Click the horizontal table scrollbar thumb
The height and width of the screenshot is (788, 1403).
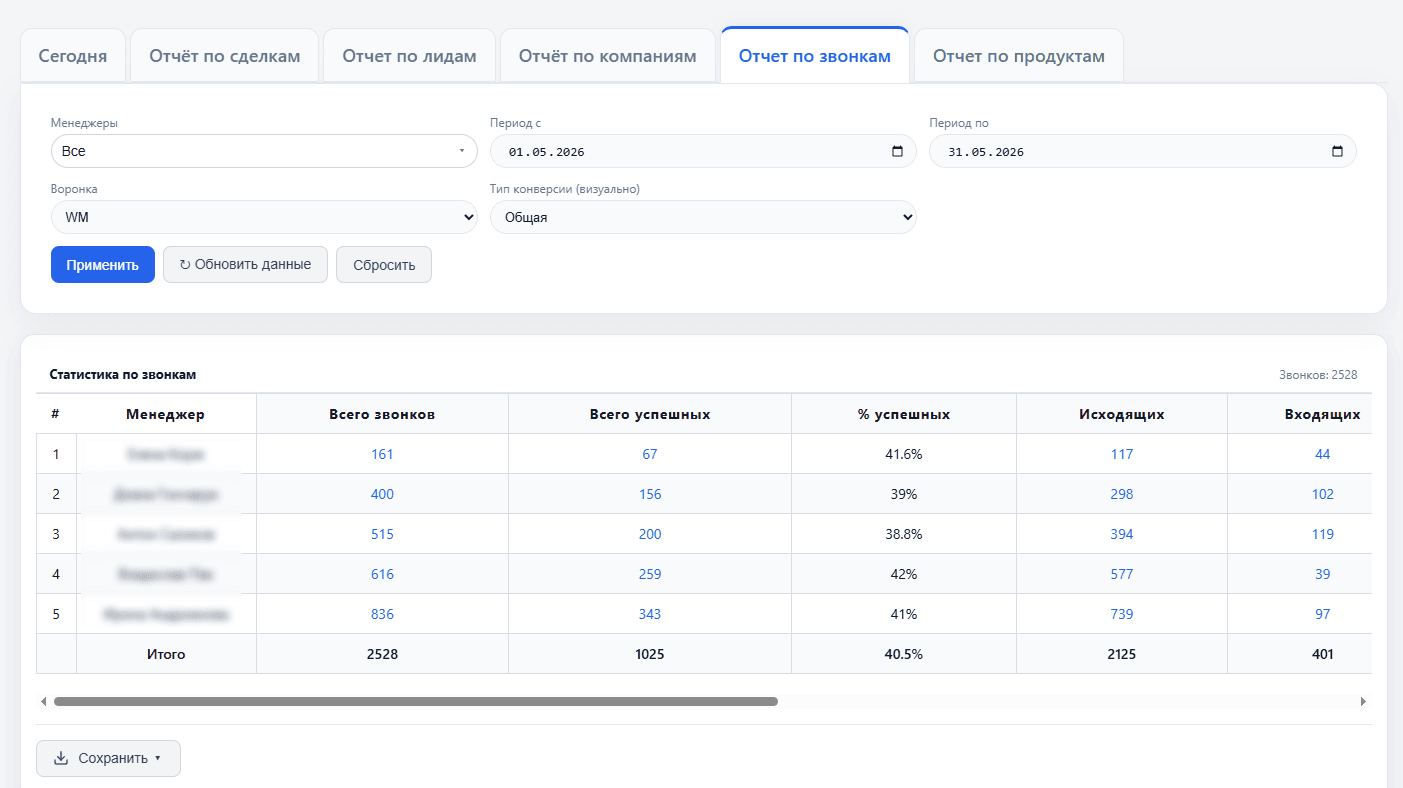click(416, 702)
